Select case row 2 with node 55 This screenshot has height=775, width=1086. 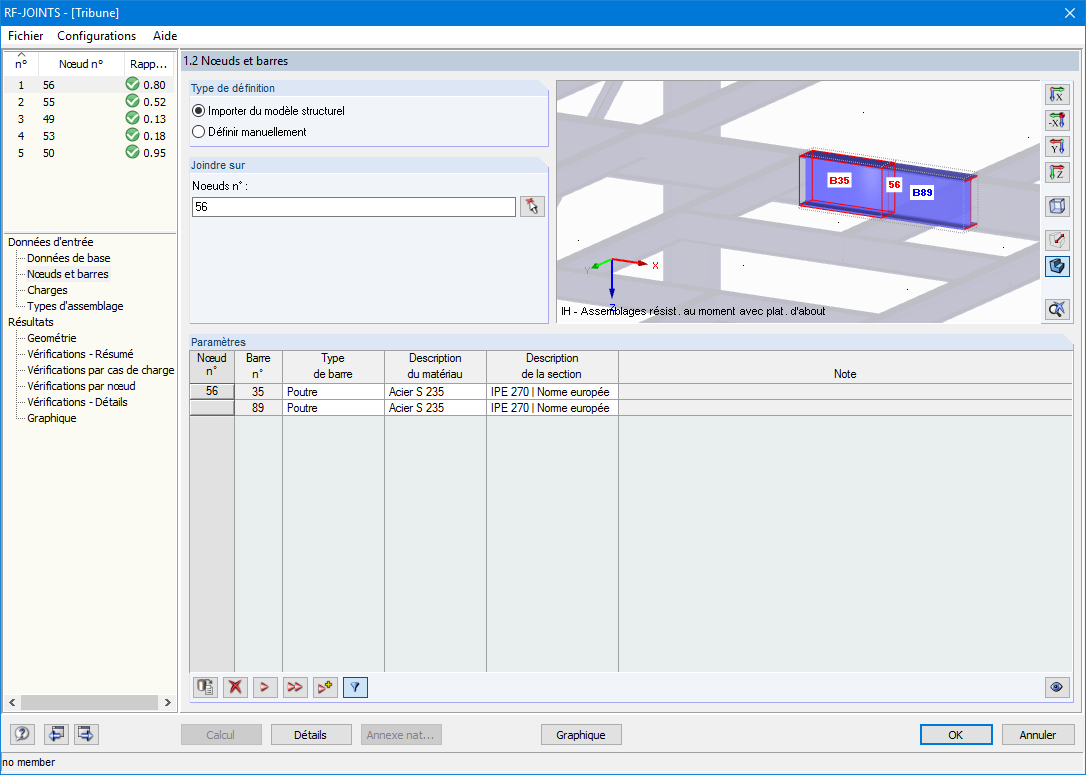coord(89,102)
